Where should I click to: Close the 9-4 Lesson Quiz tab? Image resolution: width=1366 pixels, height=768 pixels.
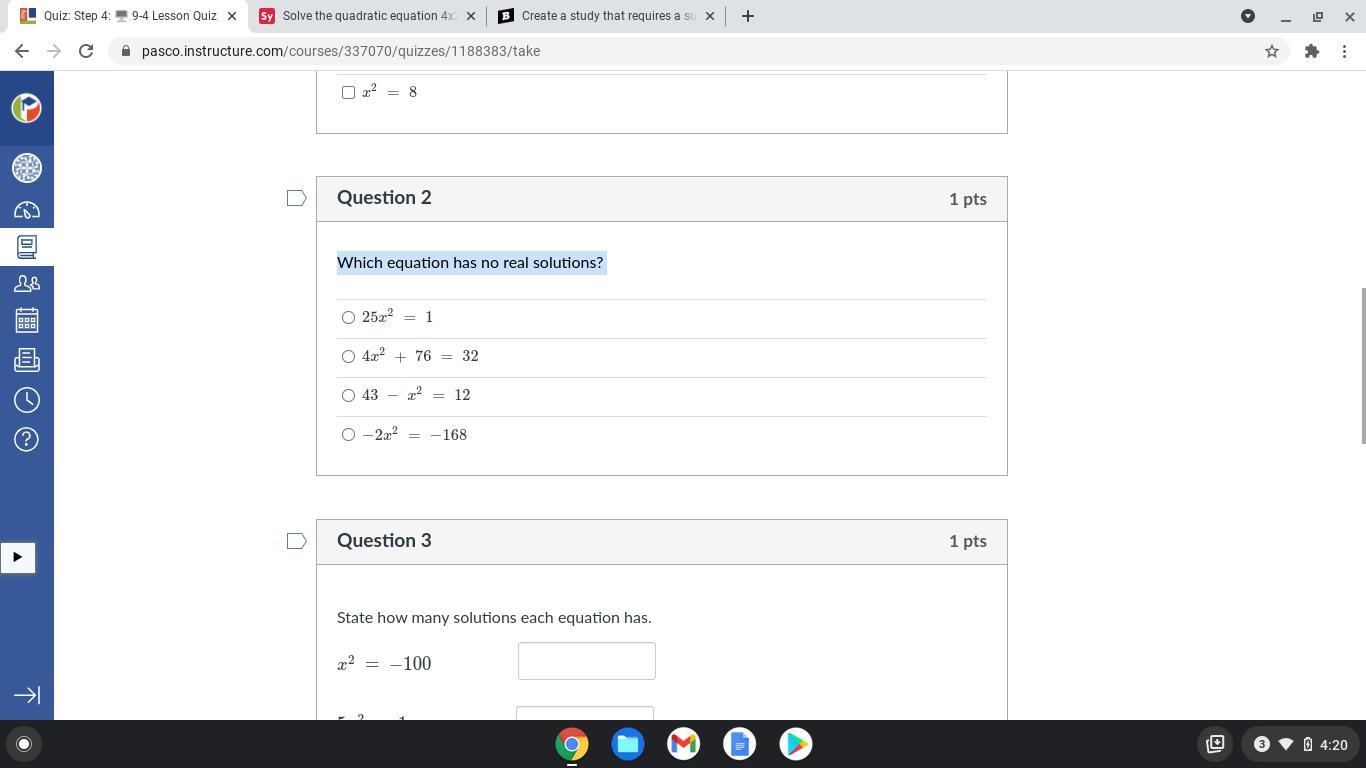pos(232,16)
